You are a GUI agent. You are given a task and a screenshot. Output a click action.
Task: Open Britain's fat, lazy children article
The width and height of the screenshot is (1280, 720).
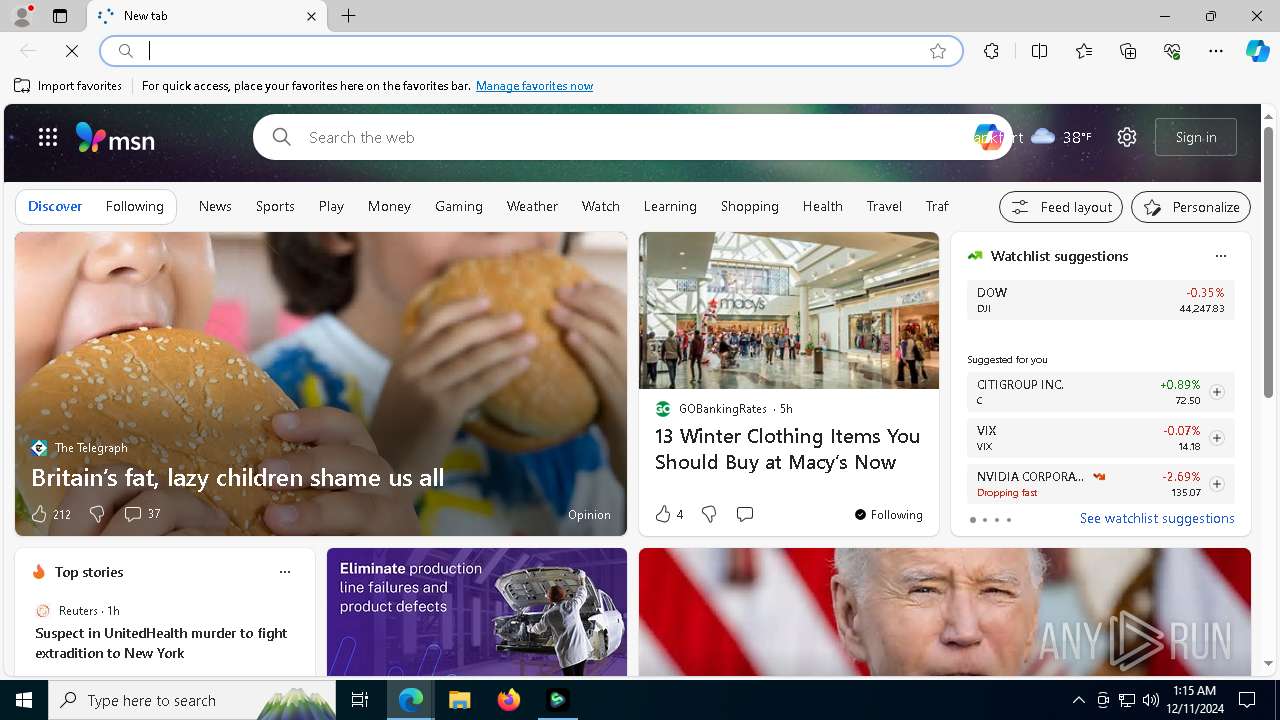(x=237, y=478)
